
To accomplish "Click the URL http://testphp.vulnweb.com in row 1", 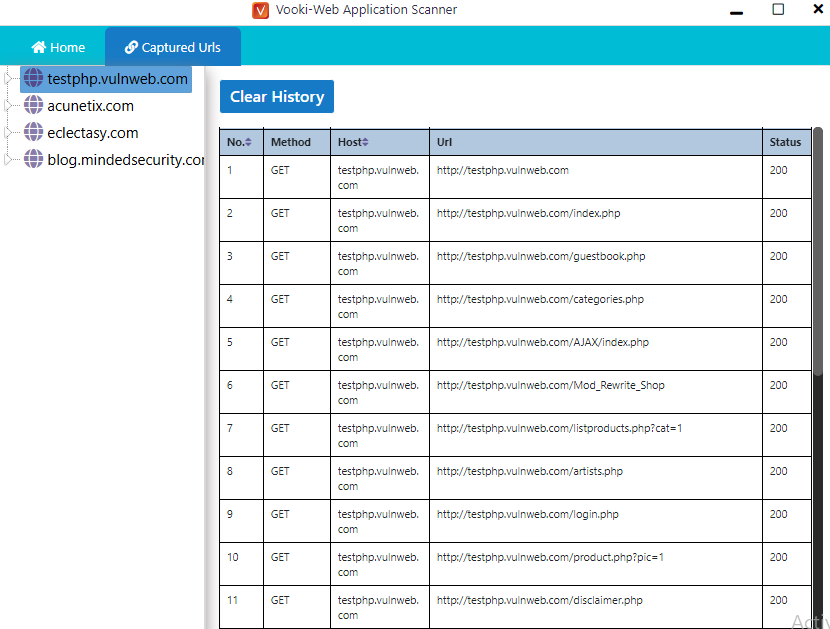I will click(503, 170).
